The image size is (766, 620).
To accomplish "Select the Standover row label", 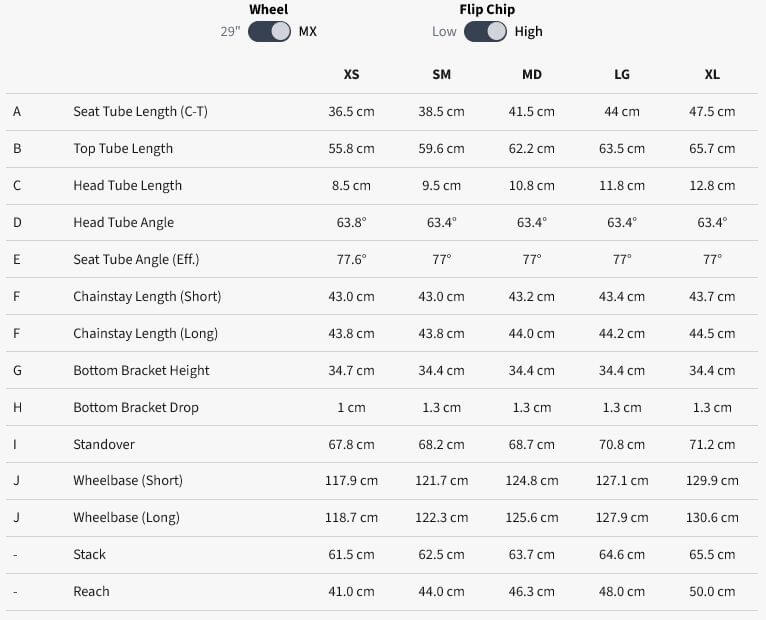I will (x=104, y=444).
